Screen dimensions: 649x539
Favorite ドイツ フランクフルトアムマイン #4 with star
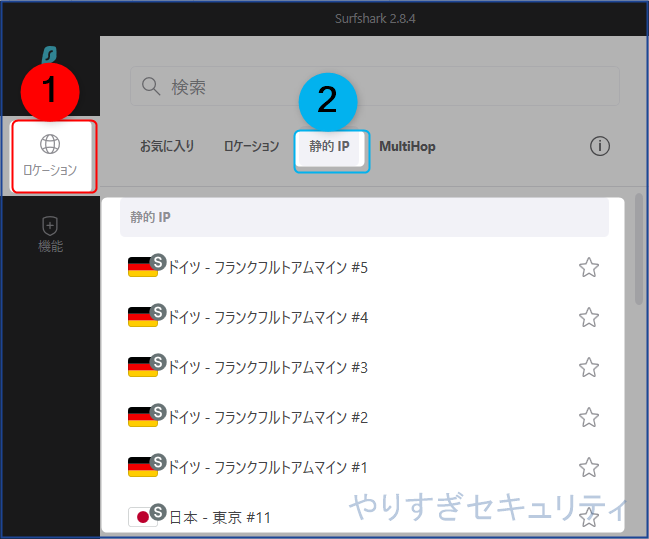point(589,318)
